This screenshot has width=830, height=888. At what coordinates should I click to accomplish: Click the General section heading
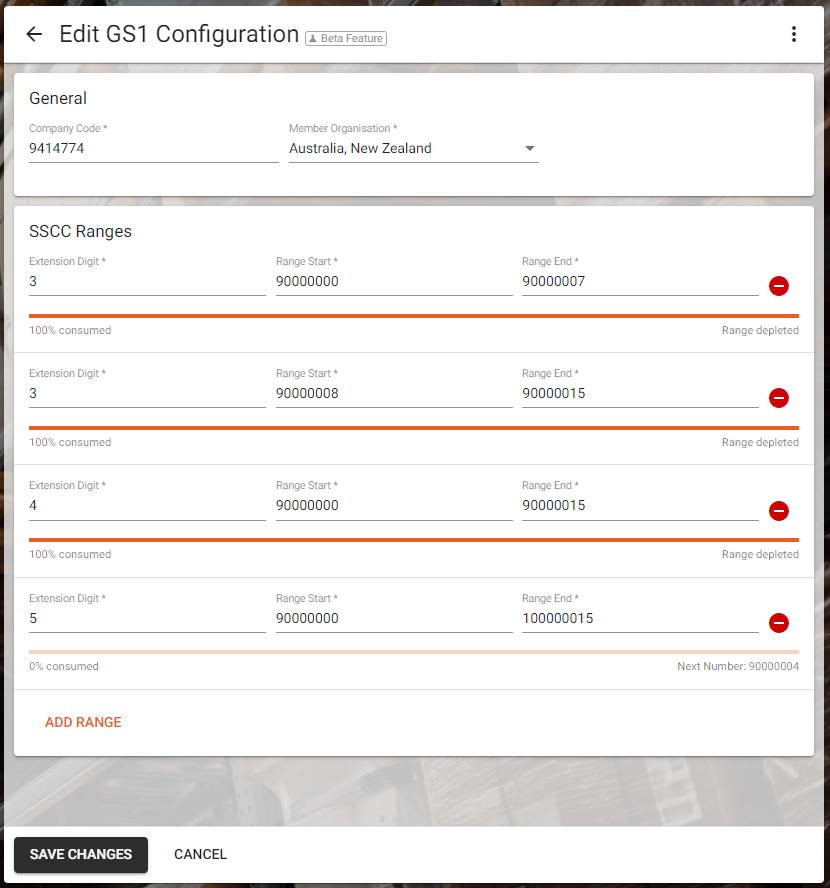(x=58, y=98)
